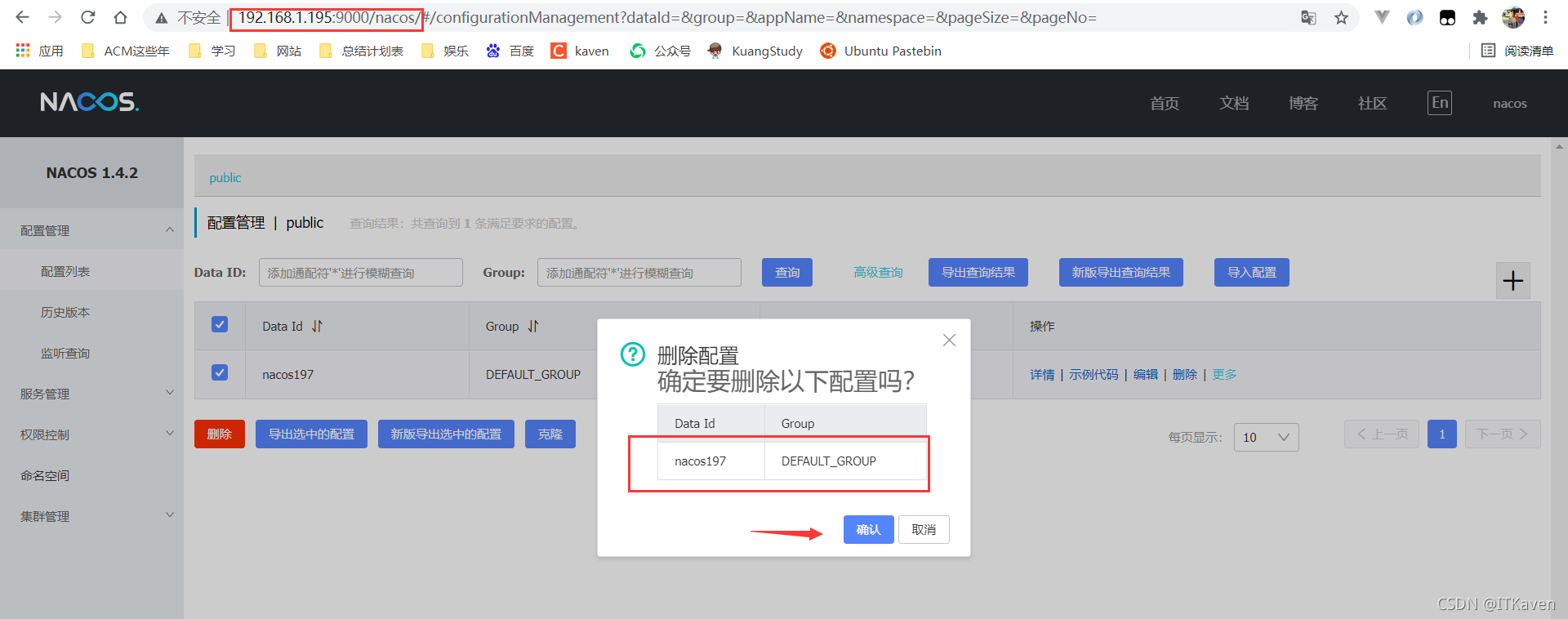Open the browser home page icon
Image resolution: width=1568 pixels, height=619 pixels.
[x=120, y=17]
